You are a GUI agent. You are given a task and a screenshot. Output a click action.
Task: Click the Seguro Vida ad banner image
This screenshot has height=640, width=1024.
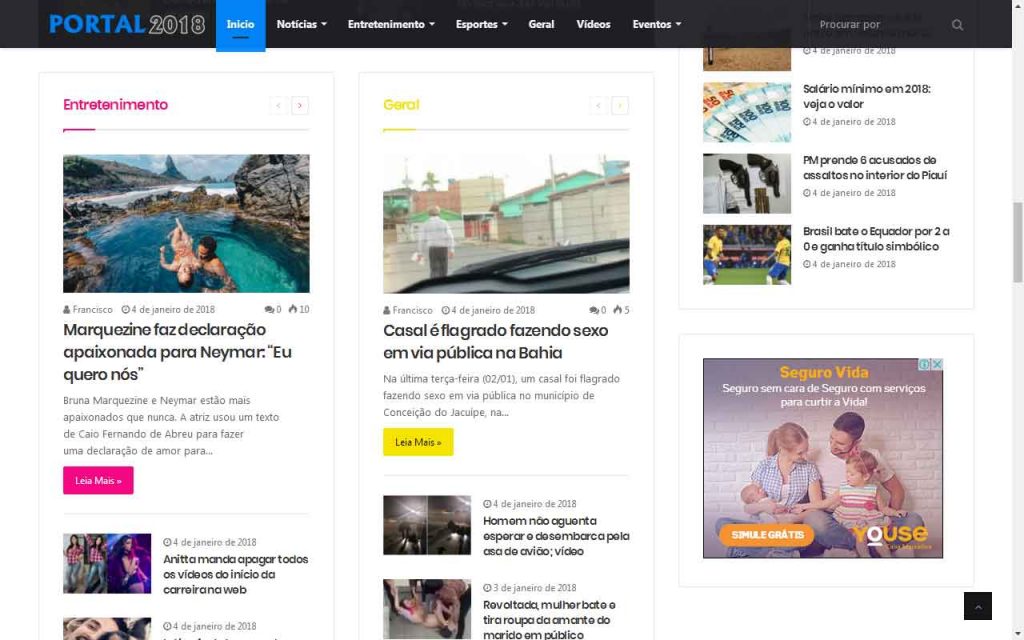tap(823, 458)
